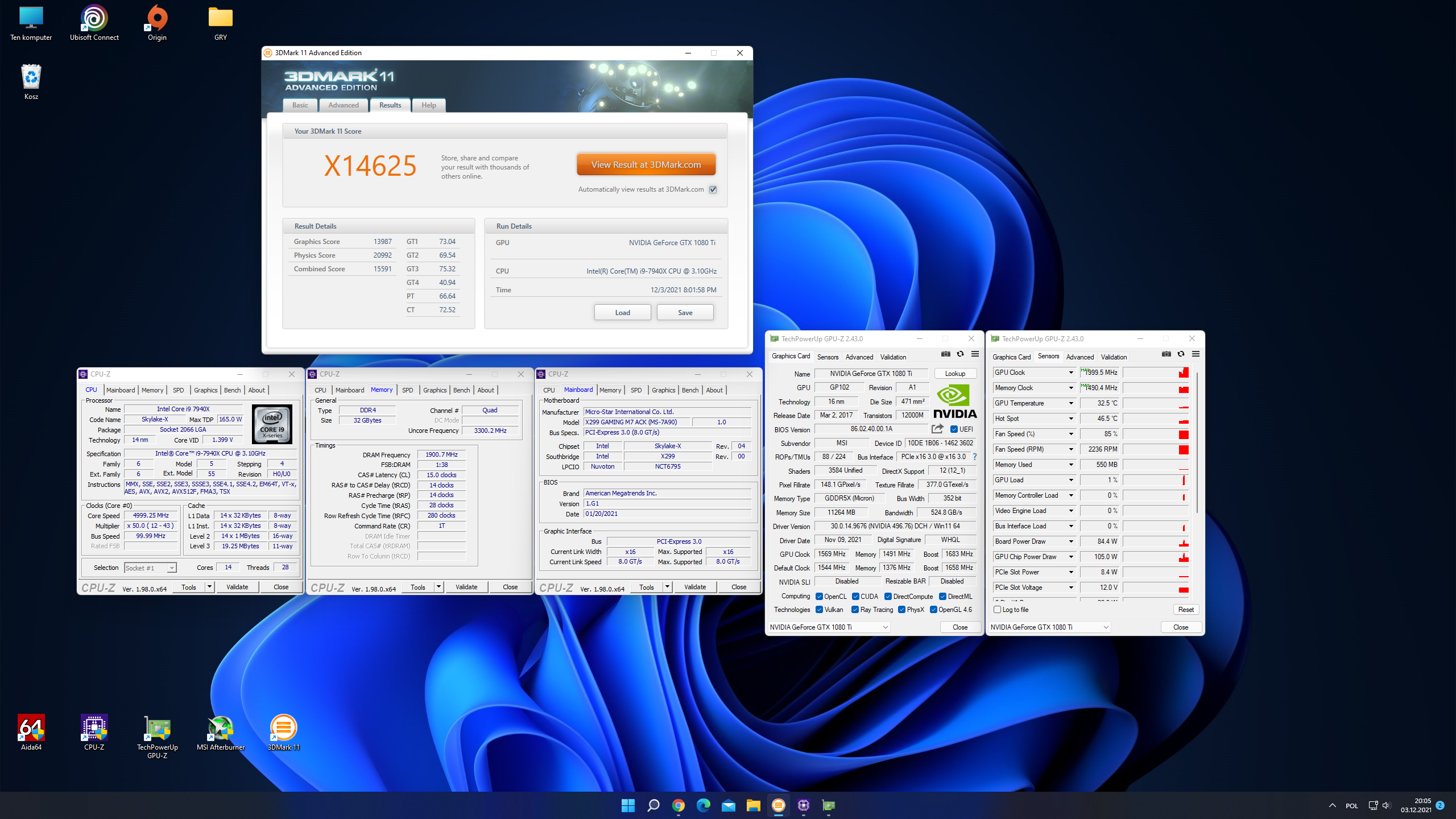1456x819 pixels.
Task: Open Validation tab in GPU-Z Graphics Card window
Action: tap(893, 357)
